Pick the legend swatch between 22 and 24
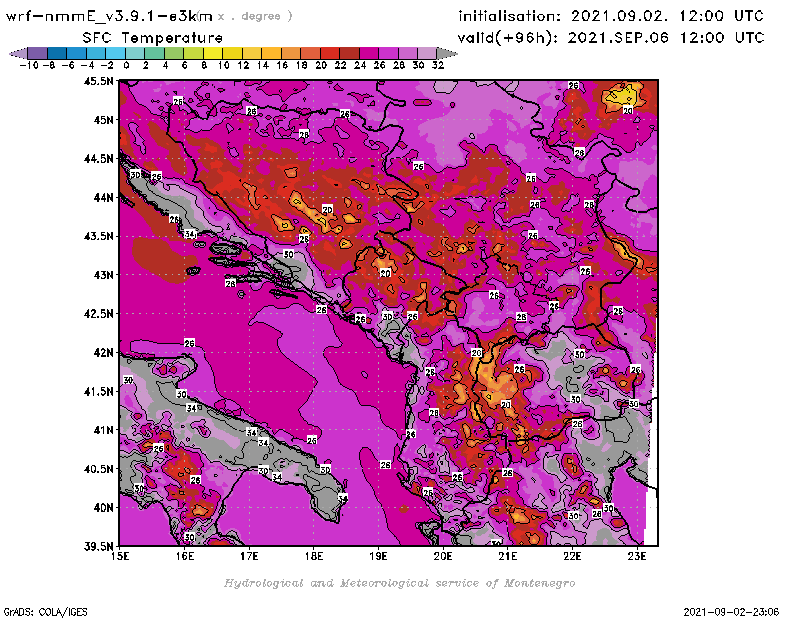The width and height of the screenshot is (800, 618). click(349, 53)
